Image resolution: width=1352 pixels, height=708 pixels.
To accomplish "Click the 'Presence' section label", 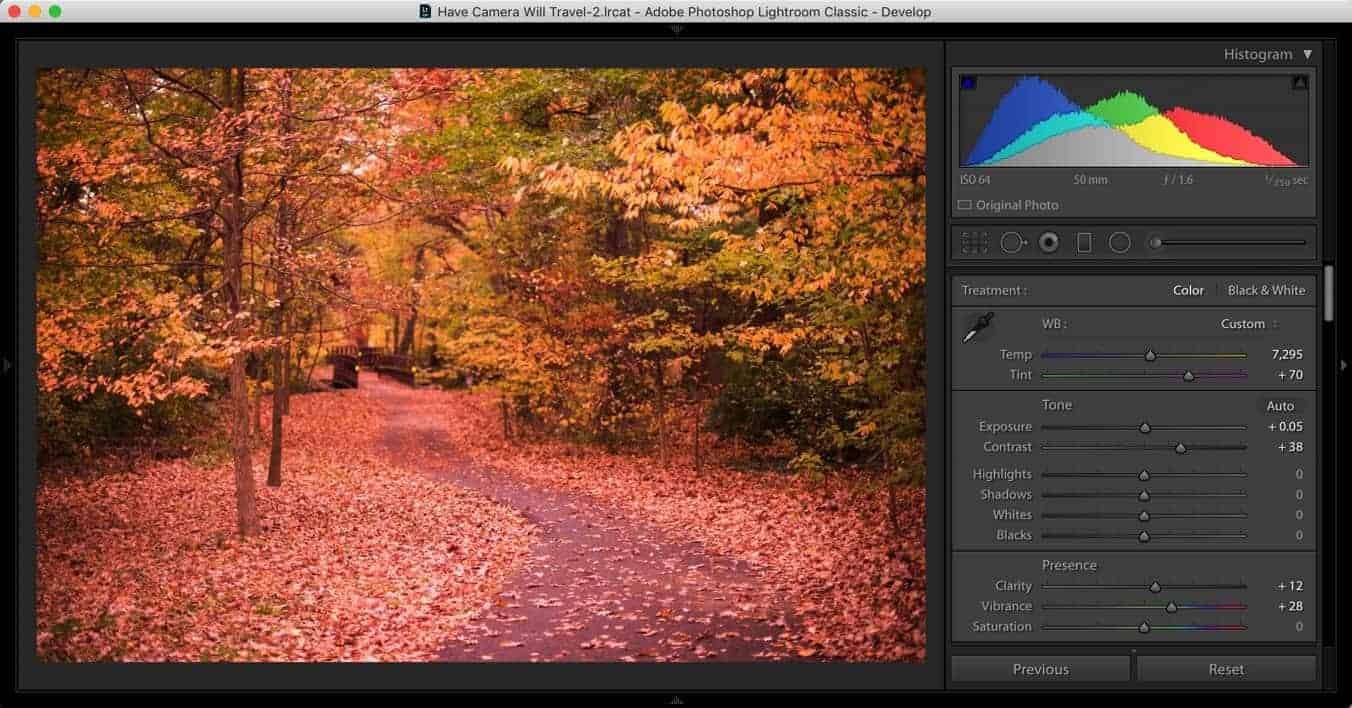I will tap(1069, 565).
